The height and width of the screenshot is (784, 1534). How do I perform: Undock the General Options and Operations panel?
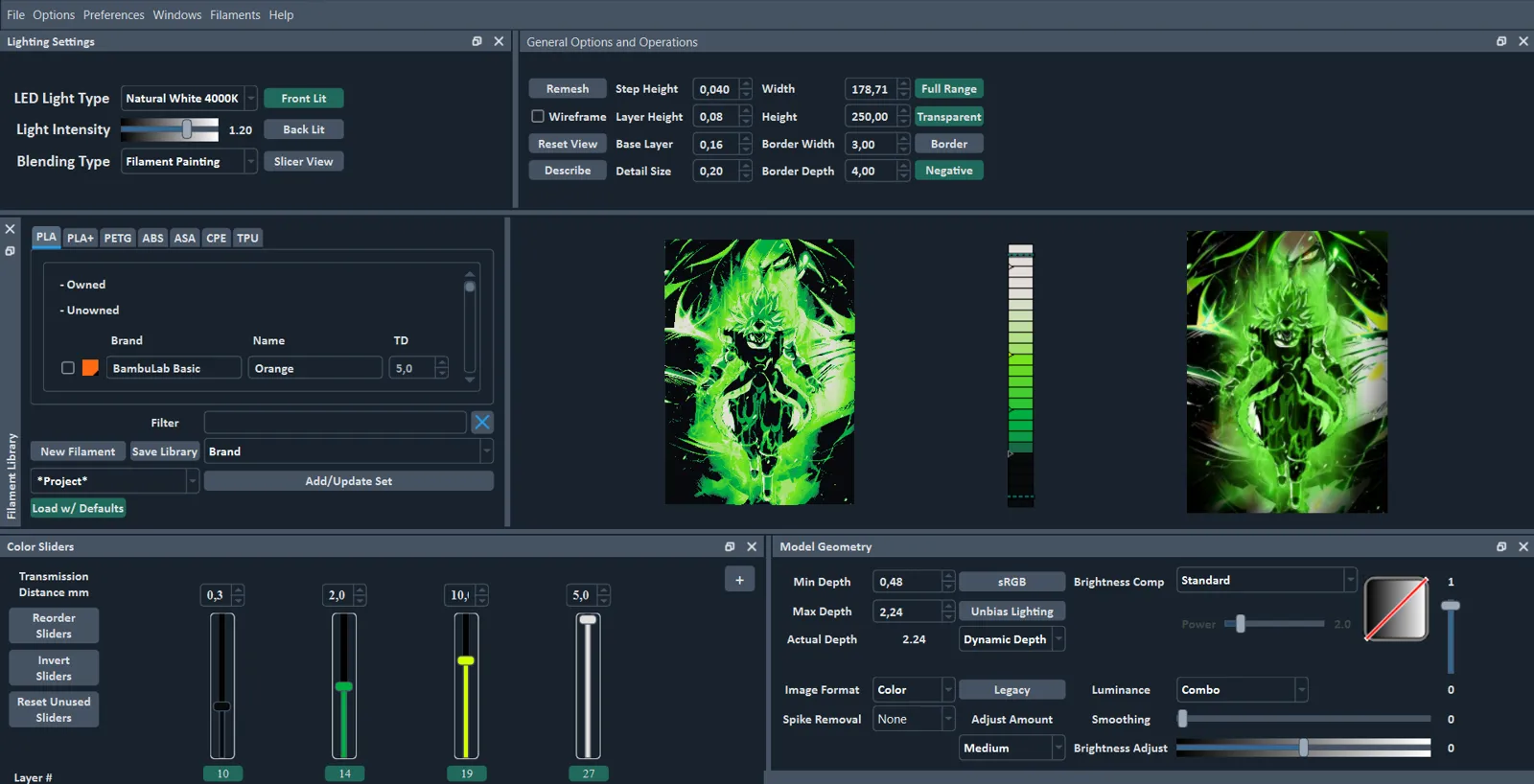1501,41
